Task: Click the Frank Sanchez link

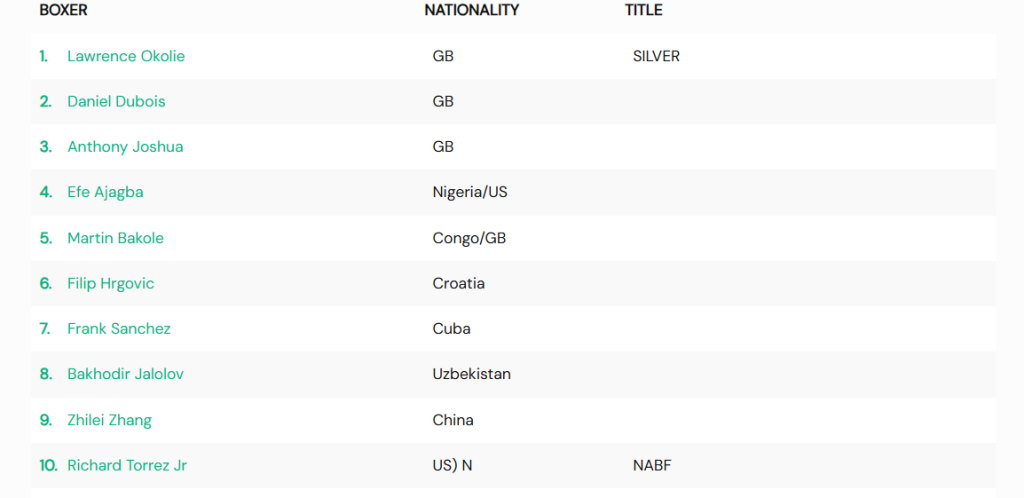Action: (x=119, y=329)
